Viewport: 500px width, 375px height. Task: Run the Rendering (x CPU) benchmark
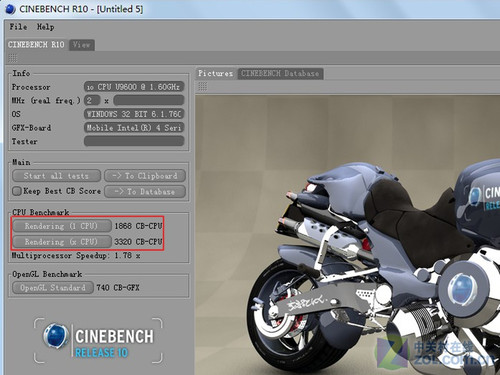pyautogui.click(x=62, y=242)
